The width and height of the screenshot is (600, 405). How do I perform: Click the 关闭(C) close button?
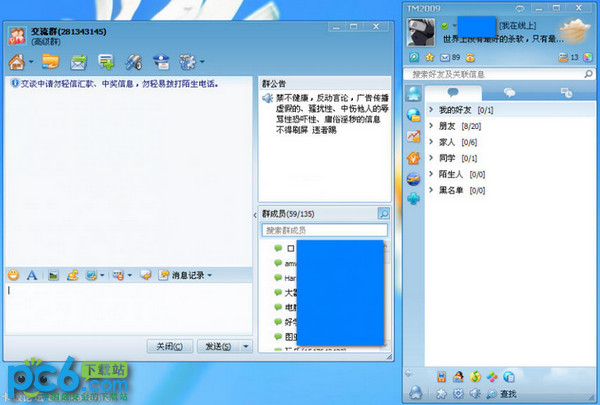tap(170, 346)
